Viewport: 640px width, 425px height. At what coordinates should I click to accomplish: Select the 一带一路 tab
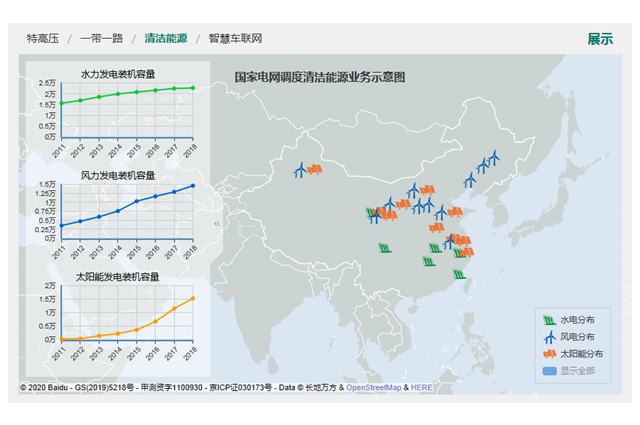pos(101,39)
